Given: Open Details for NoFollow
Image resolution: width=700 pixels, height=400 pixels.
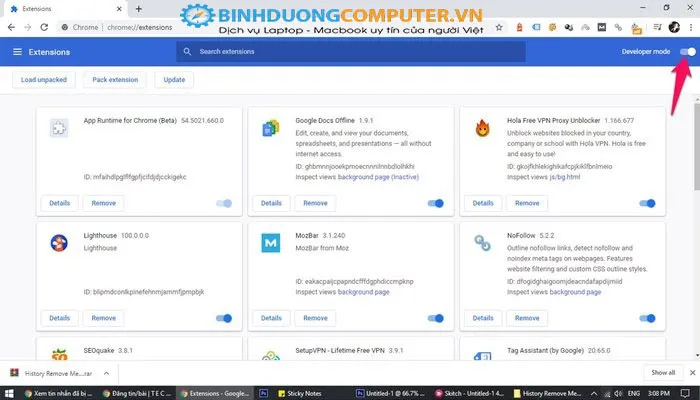Looking at the screenshot, I should coord(483,318).
